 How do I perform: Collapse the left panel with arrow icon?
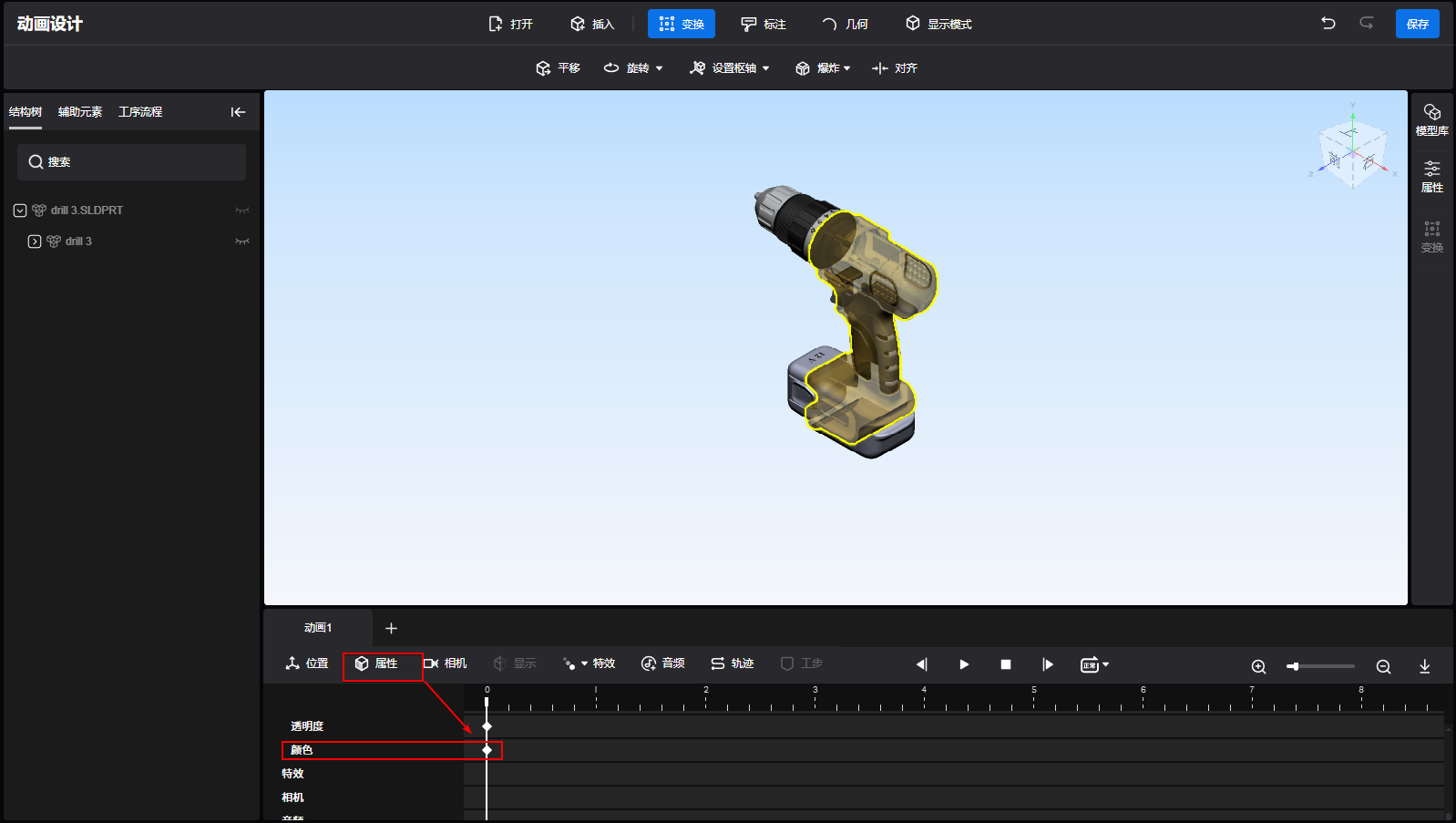point(238,112)
